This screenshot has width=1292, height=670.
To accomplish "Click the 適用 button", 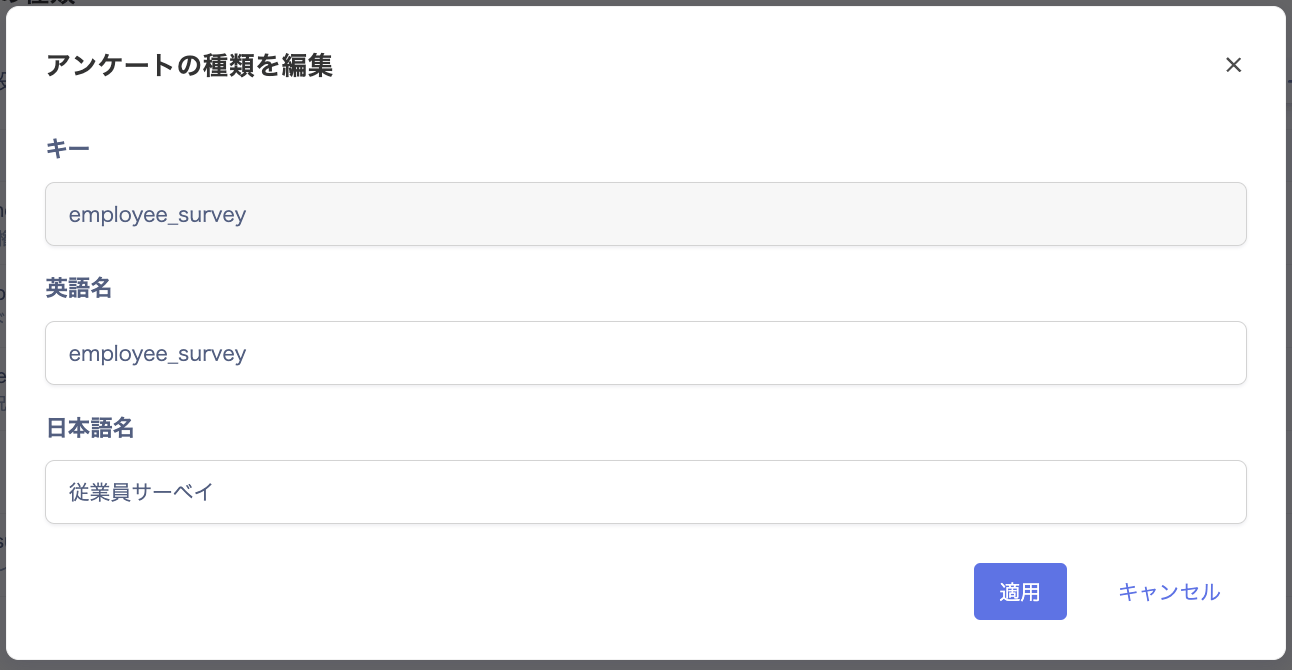I will point(1020,592).
